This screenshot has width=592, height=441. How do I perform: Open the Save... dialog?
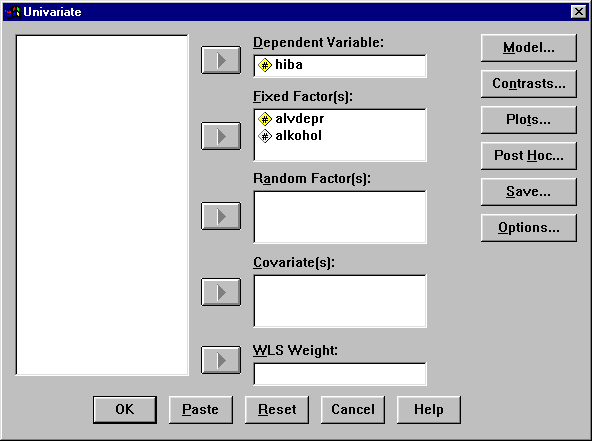click(x=529, y=192)
